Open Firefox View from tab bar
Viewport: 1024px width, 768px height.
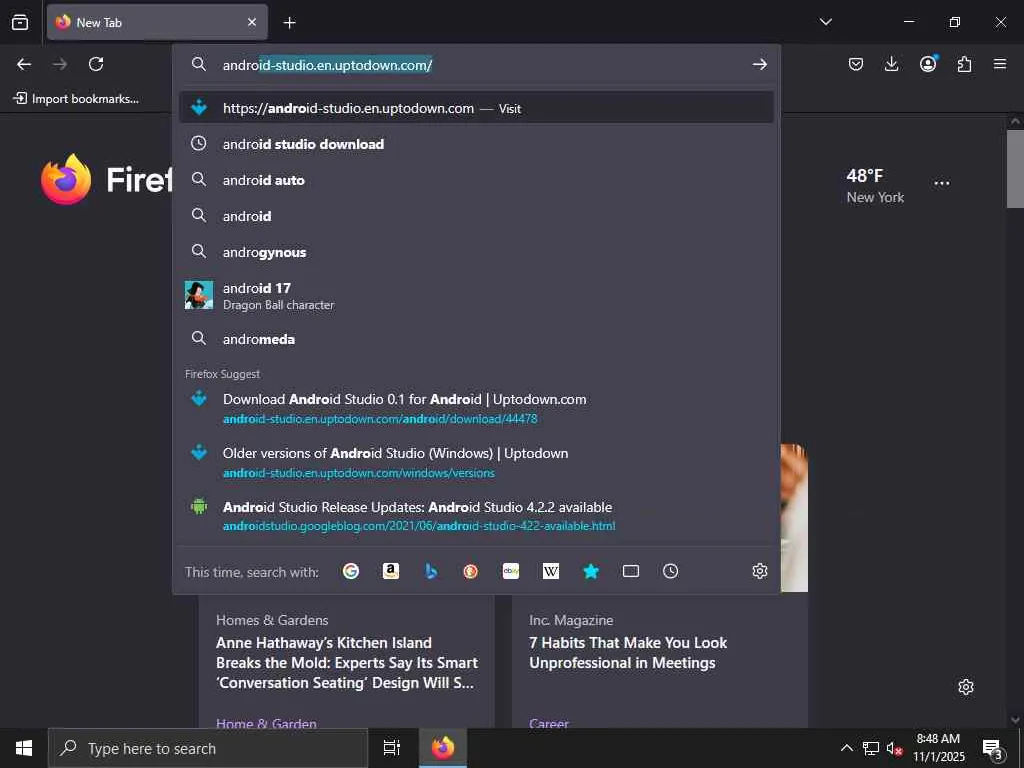click(x=20, y=22)
